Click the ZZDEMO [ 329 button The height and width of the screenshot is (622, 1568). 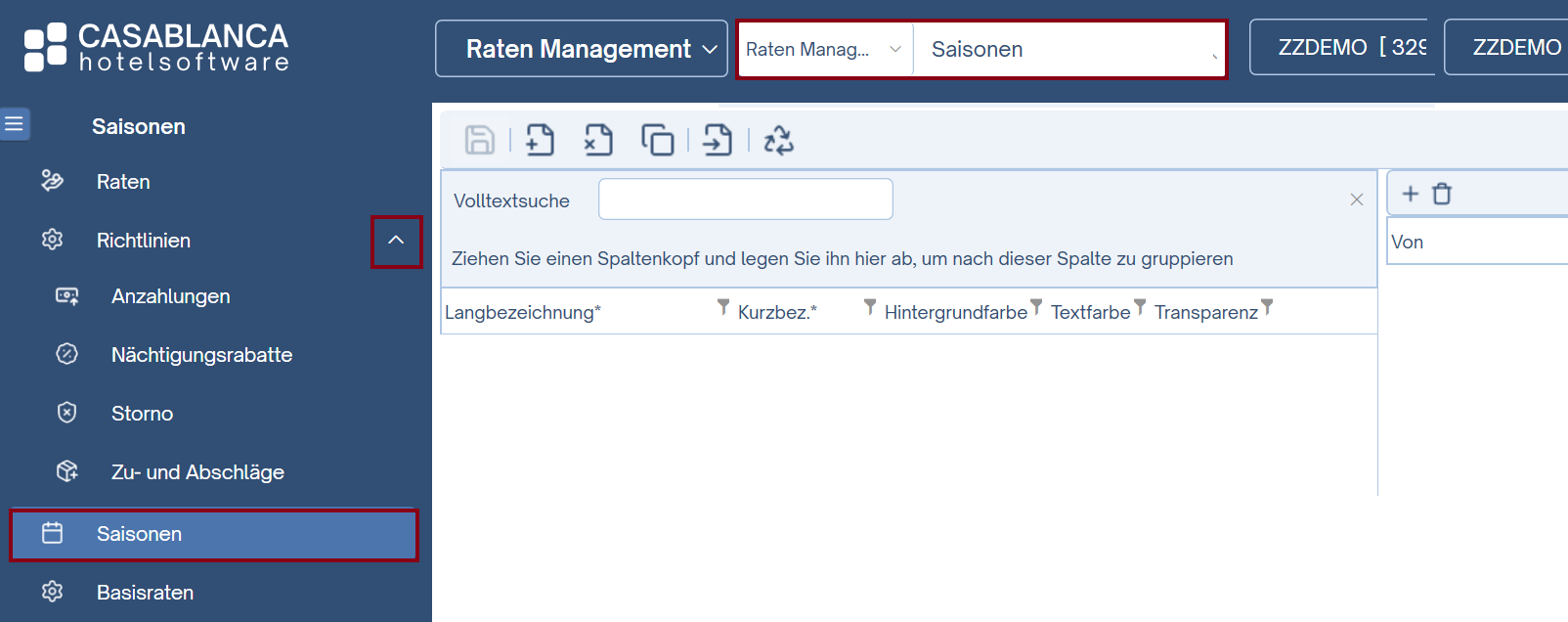[1341, 48]
